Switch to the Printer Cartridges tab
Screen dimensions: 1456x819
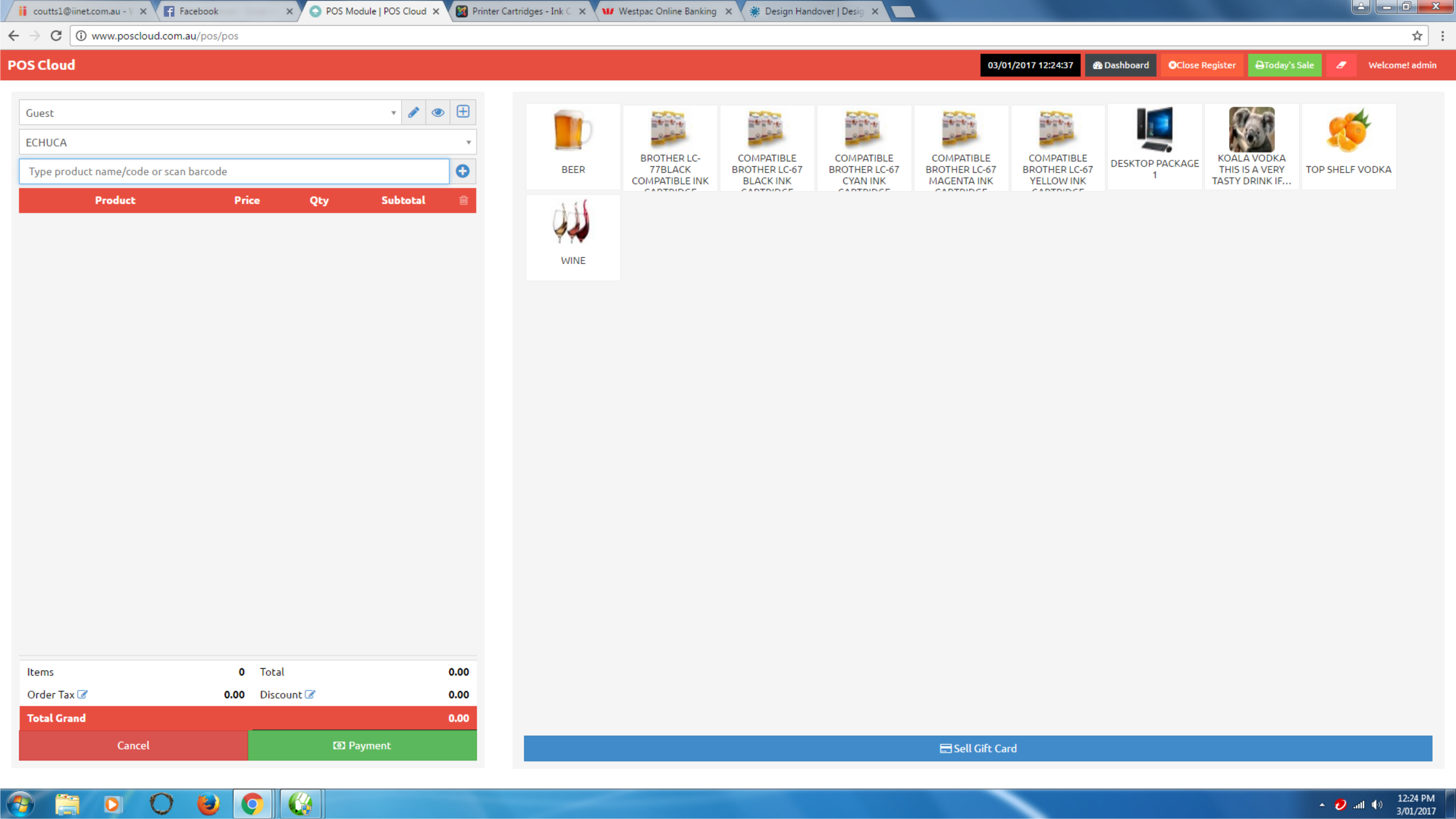(x=521, y=11)
